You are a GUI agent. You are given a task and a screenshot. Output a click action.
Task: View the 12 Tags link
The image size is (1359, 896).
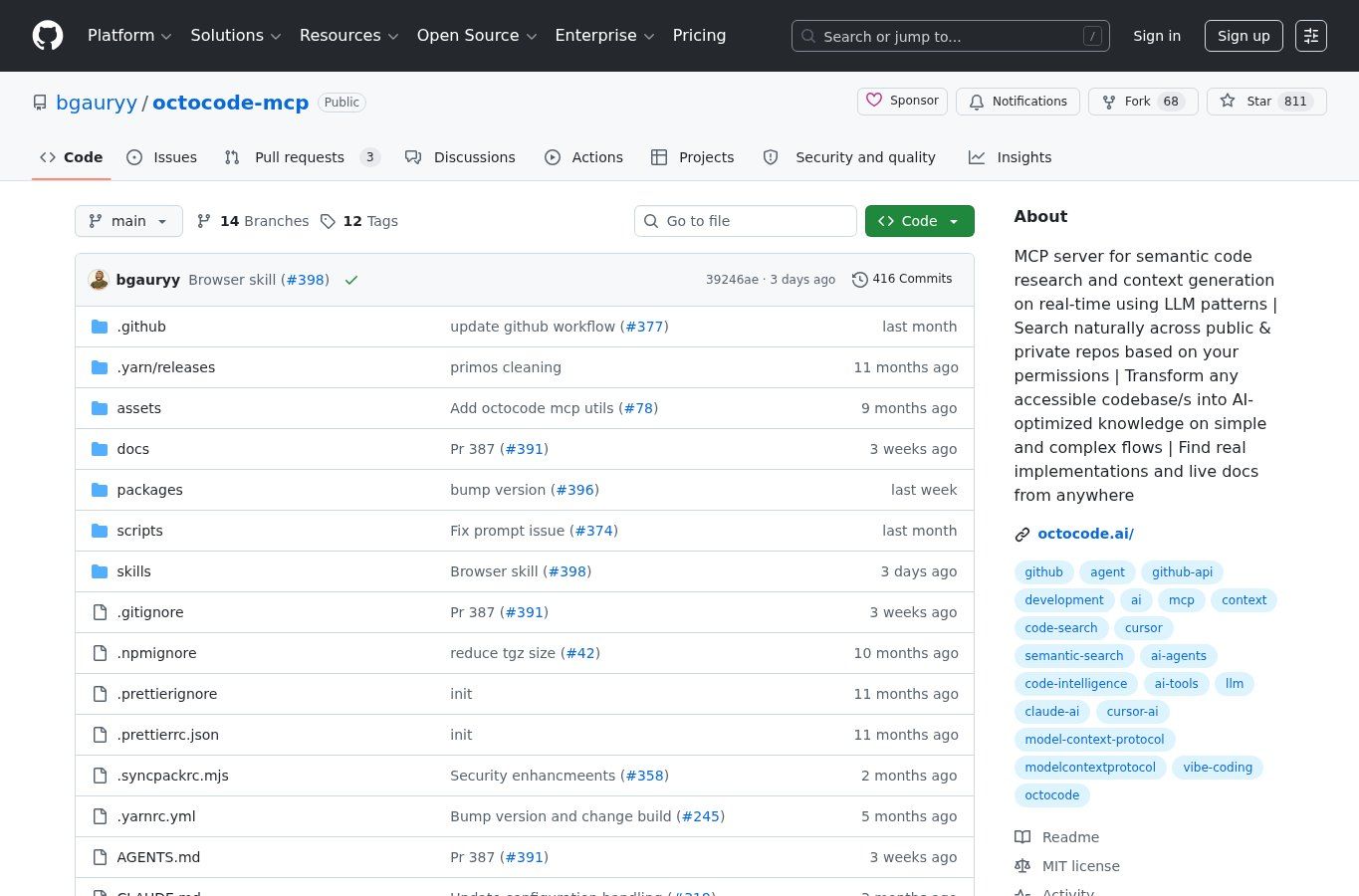click(x=358, y=221)
